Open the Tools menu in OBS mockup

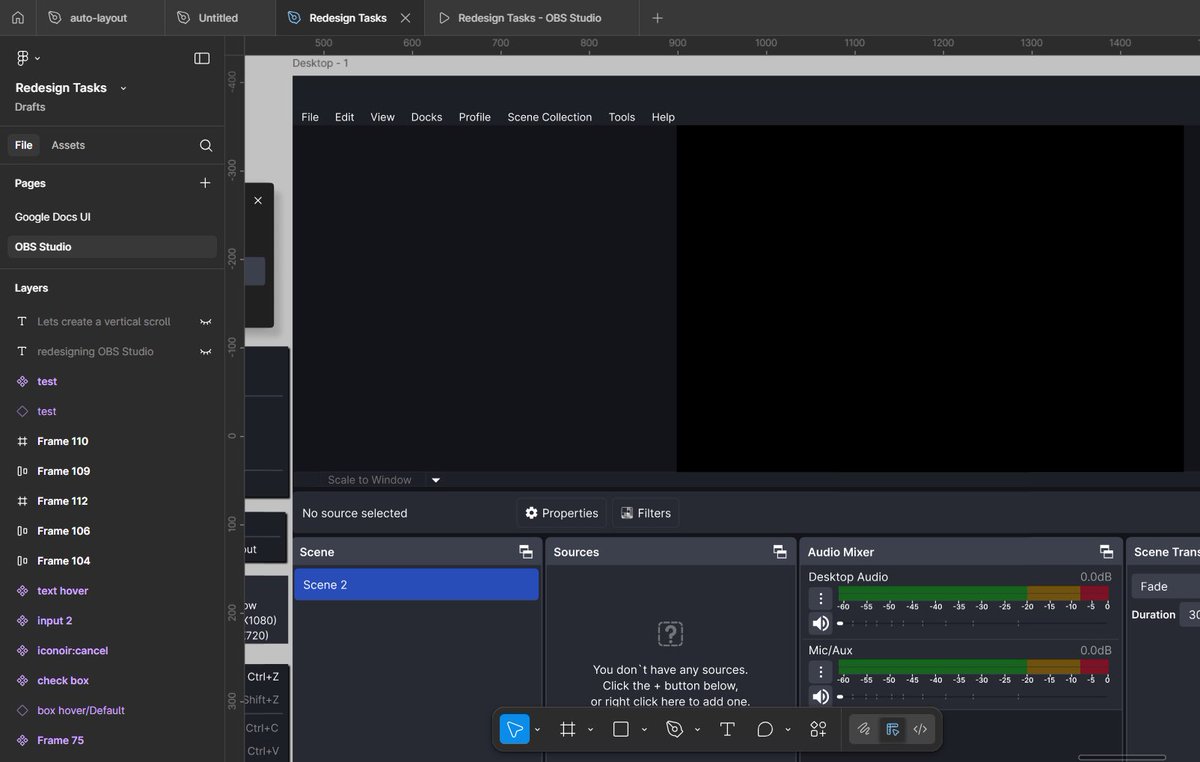[x=622, y=117]
